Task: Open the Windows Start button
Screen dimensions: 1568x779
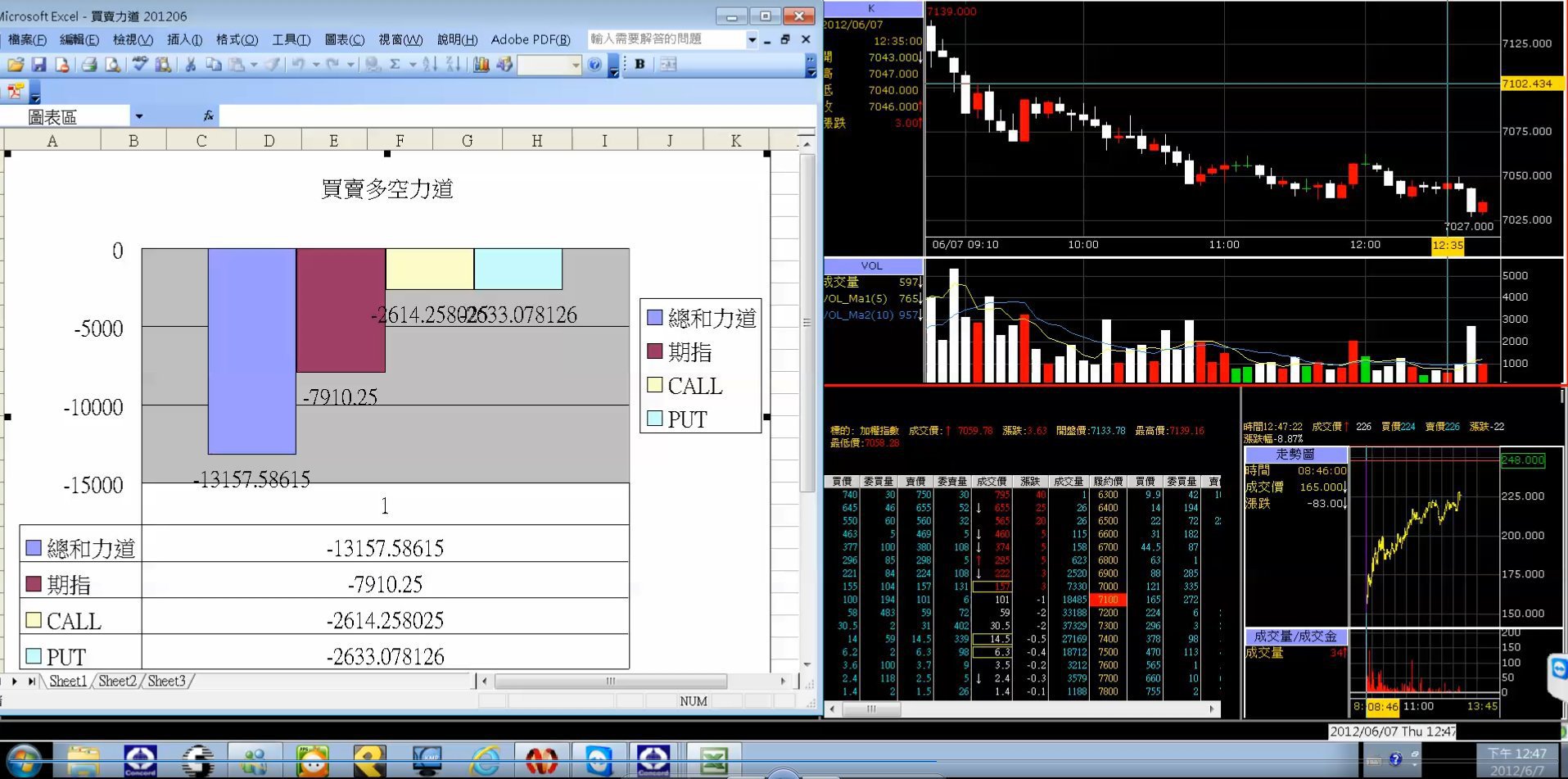Action: pos(24,761)
